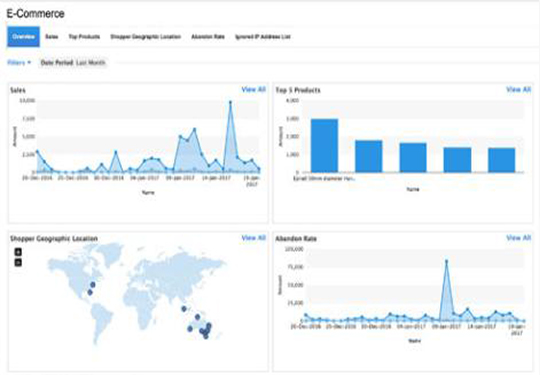540x375 pixels.
Task: Open the Abandon Rate tab
Action: pyautogui.click(x=208, y=37)
